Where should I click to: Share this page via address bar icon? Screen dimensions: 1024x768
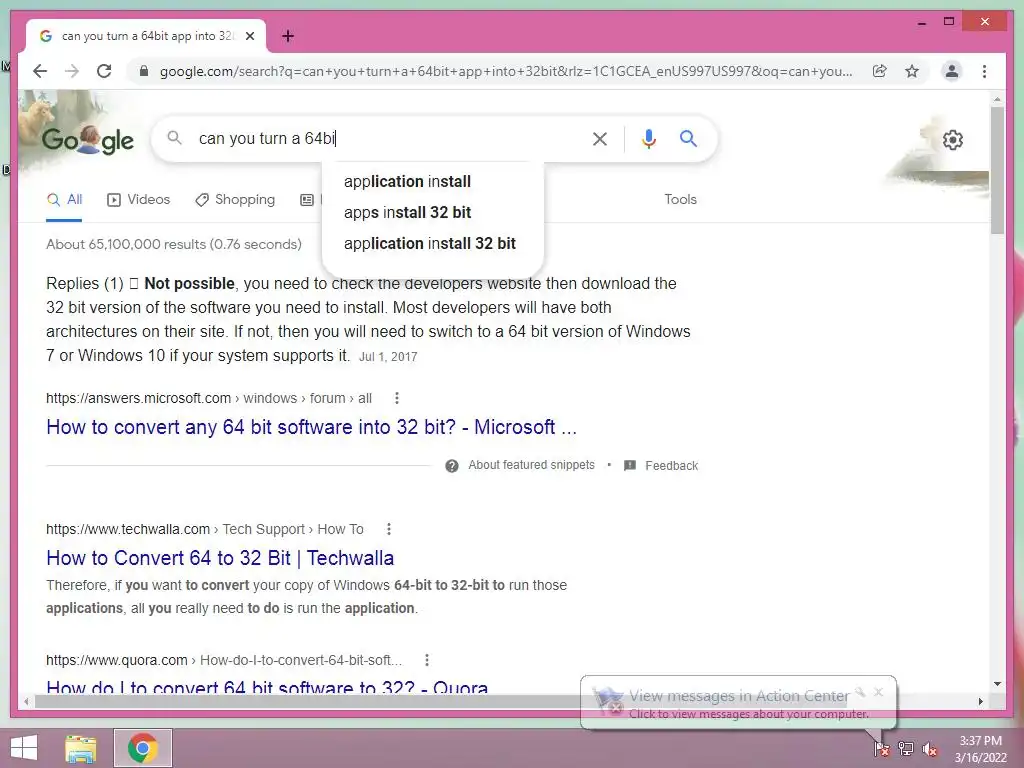pos(880,71)
